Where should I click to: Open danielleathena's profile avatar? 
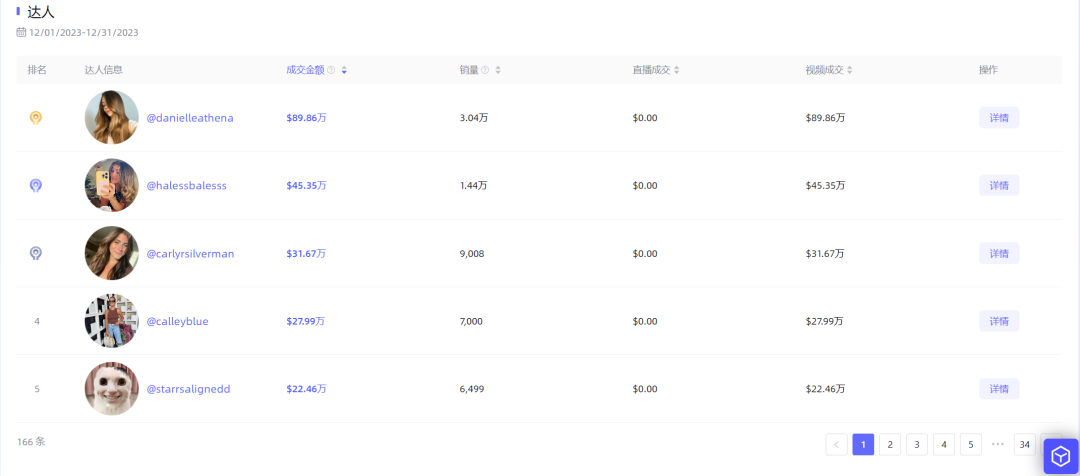(x=112, y=118)
